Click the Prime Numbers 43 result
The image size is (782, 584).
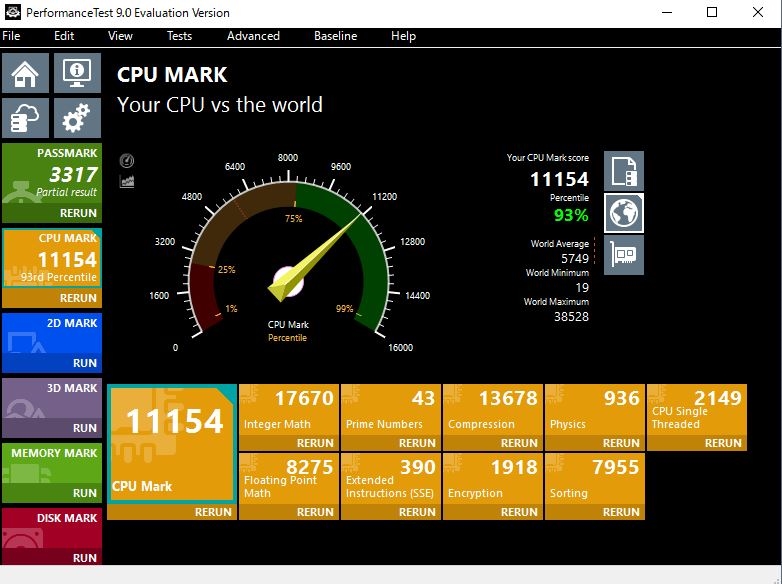coord(391,409)
